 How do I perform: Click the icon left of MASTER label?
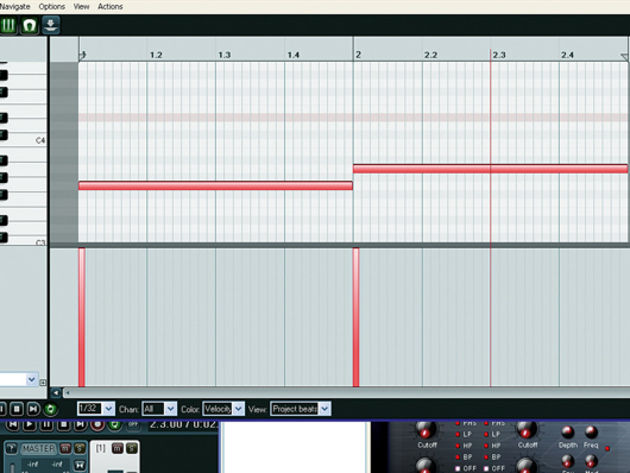click(12, 448)
